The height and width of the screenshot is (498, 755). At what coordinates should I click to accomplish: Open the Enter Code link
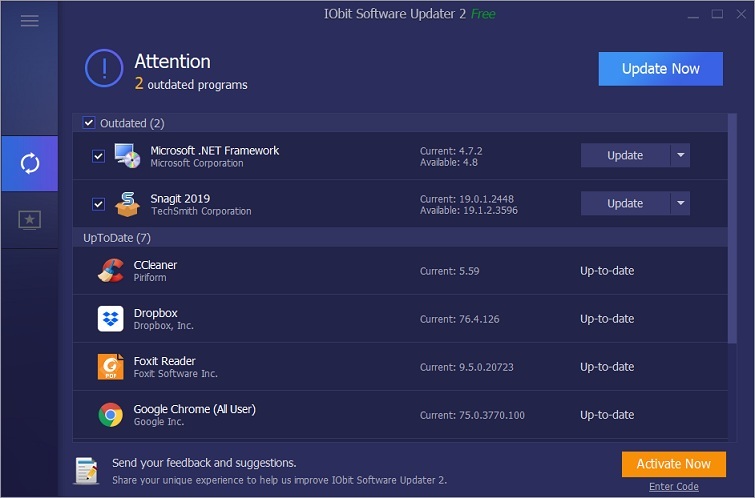(673, 487)
